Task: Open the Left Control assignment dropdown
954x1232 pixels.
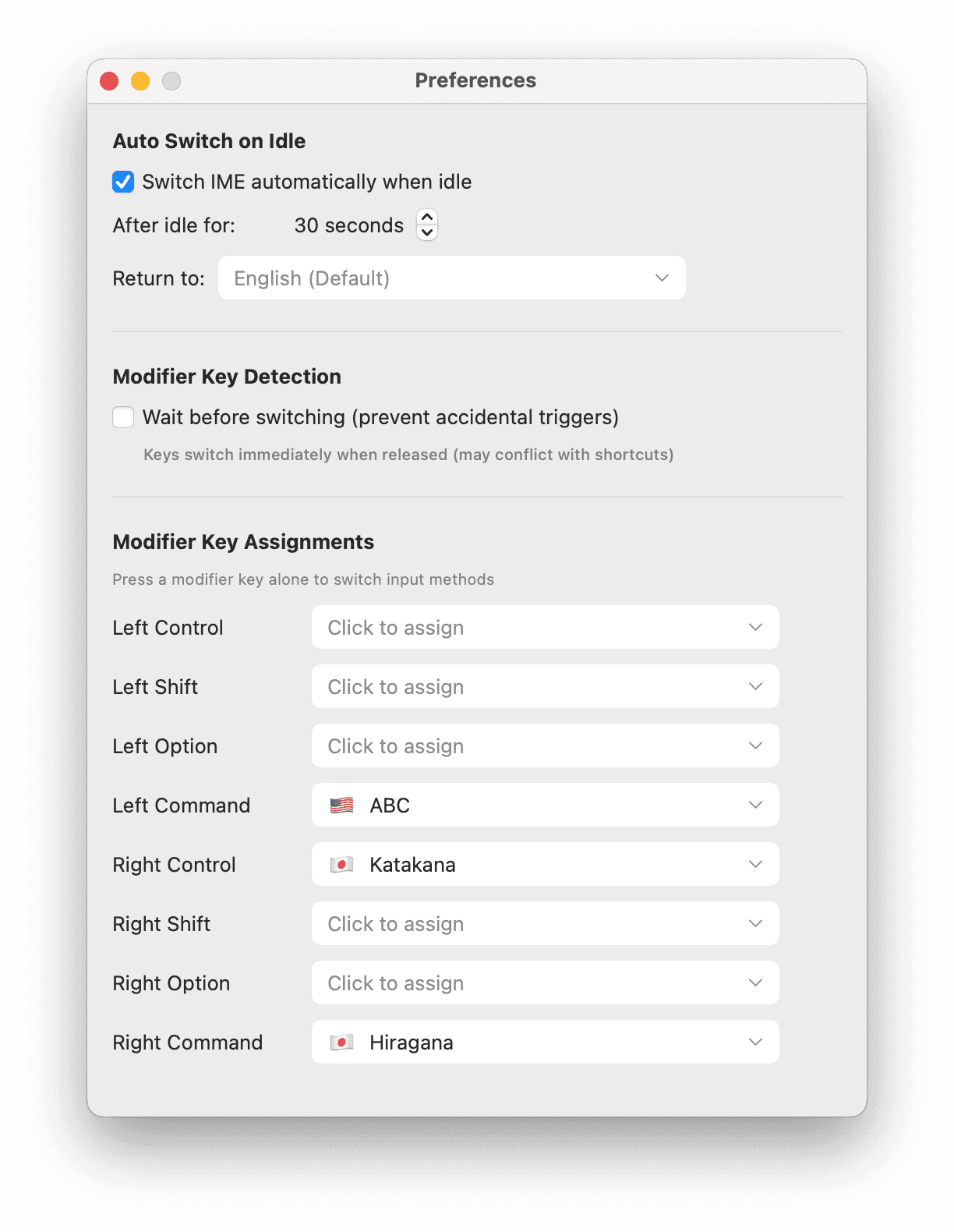Action: 545,627
